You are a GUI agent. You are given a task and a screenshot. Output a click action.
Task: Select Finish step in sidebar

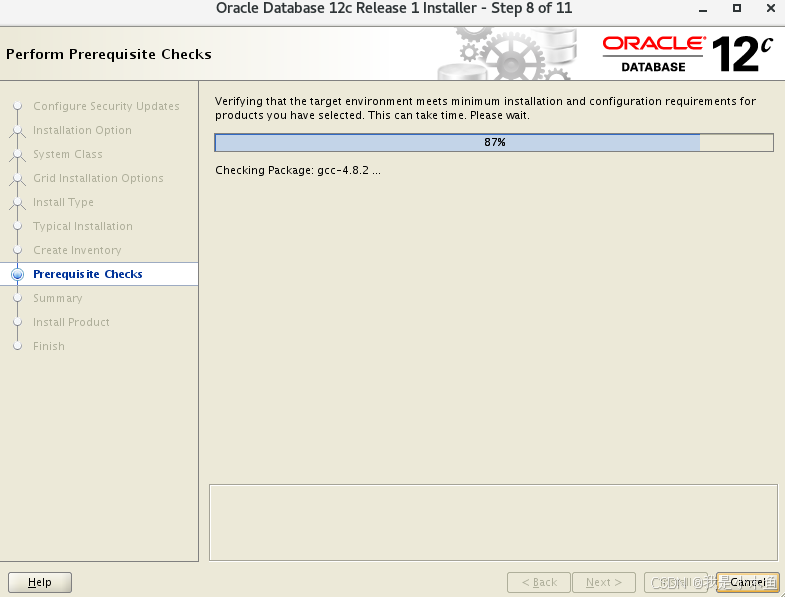(x=49, y=347)
